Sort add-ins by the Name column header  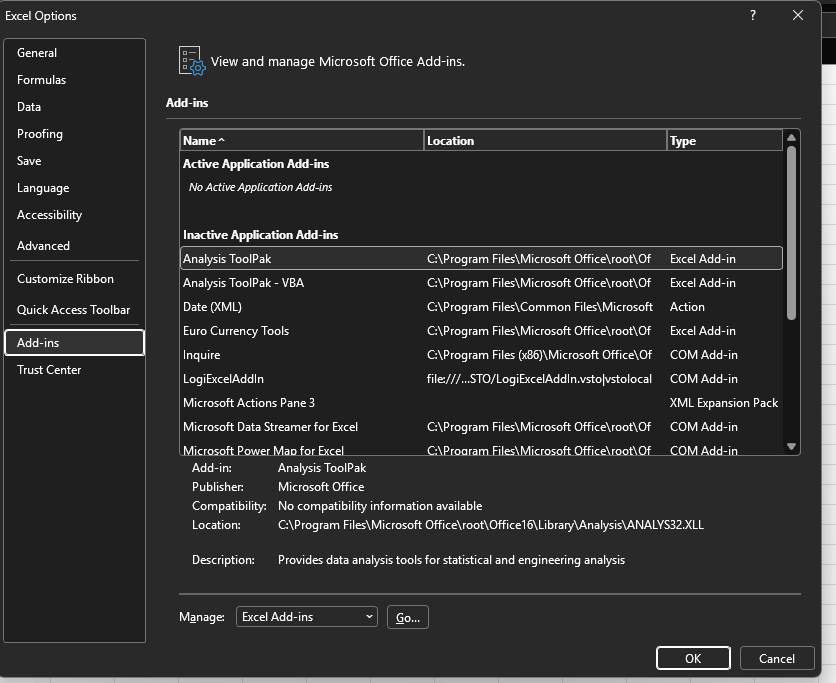[x=302, y=141]
